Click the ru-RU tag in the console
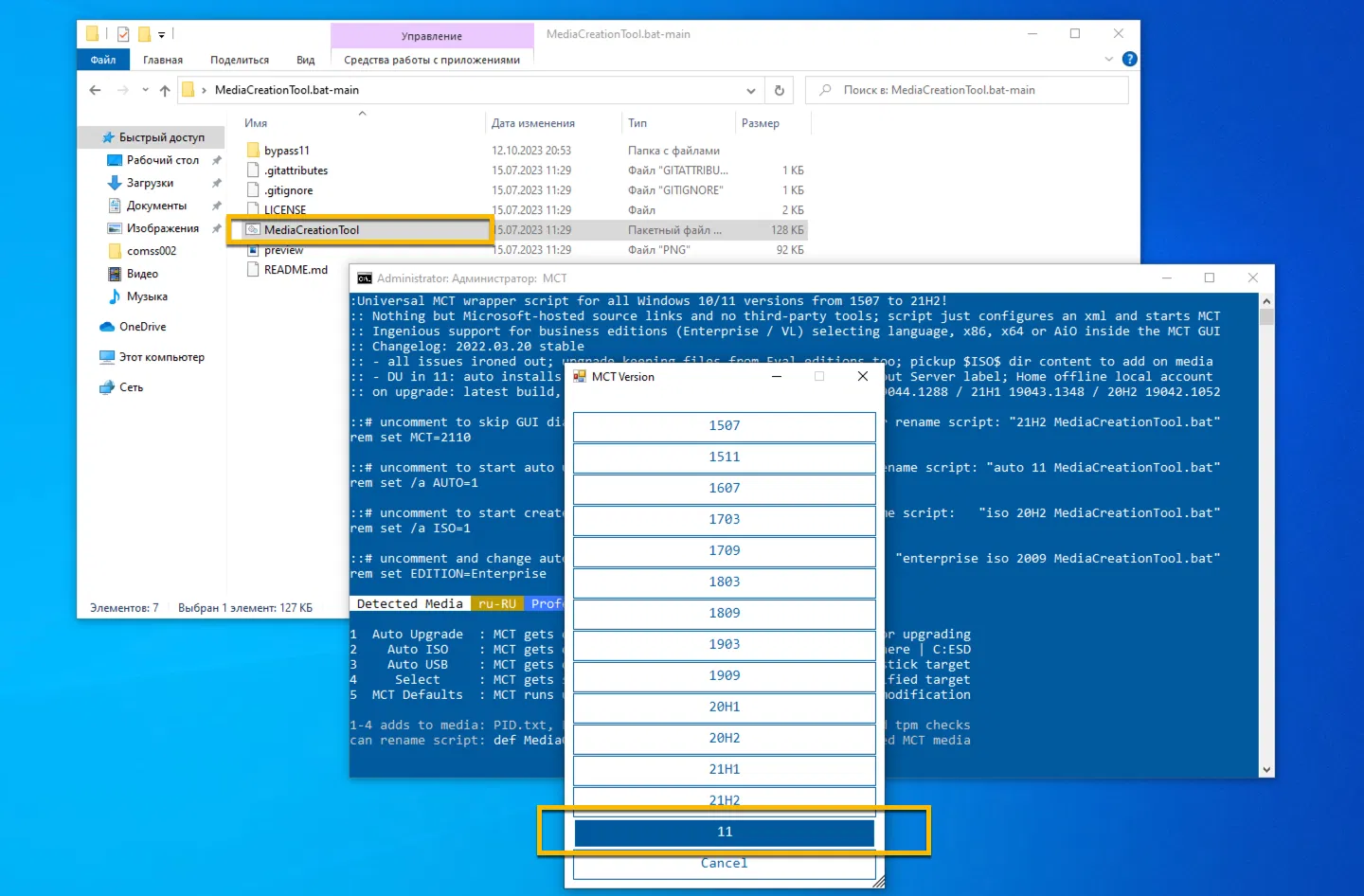1364x896 pixels. coord(497,604)
